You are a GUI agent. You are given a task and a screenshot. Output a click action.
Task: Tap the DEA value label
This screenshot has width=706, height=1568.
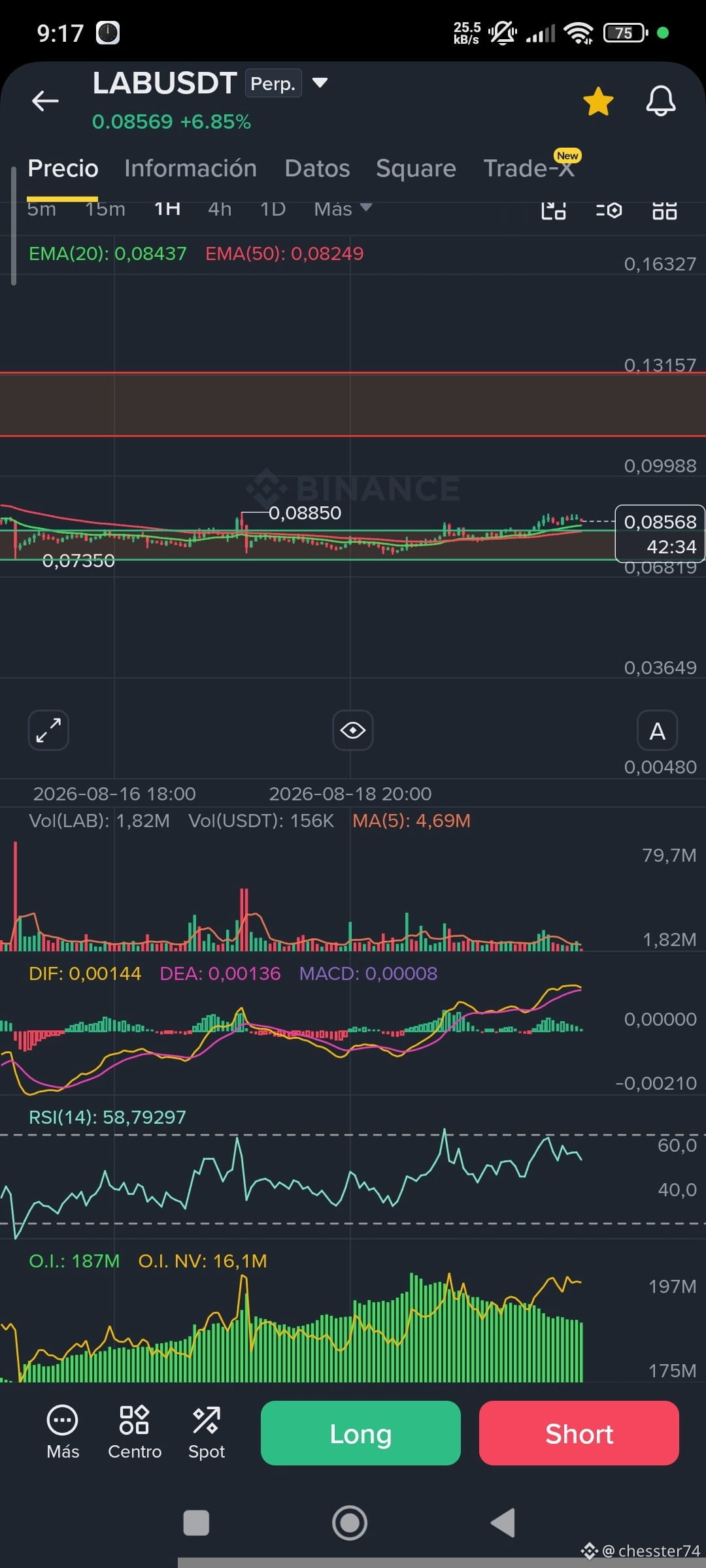click(x=220, y=973)
